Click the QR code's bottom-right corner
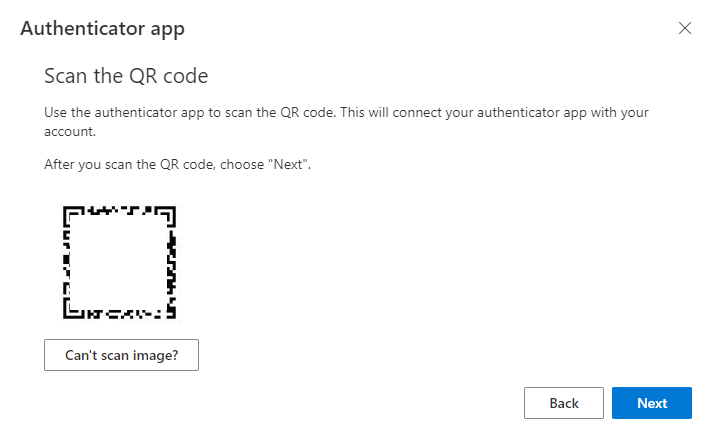Screen dimensions: 711x435 pos(170,312)
